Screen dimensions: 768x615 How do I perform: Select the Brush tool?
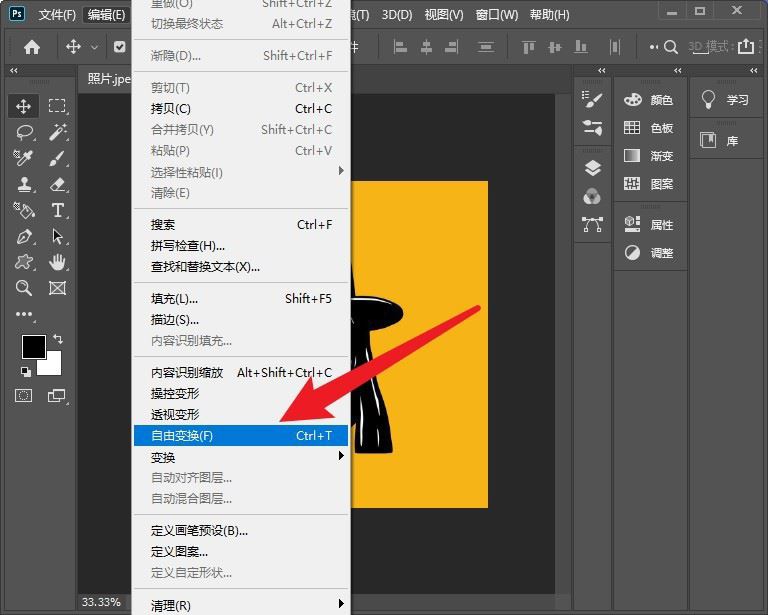point(57,158)
